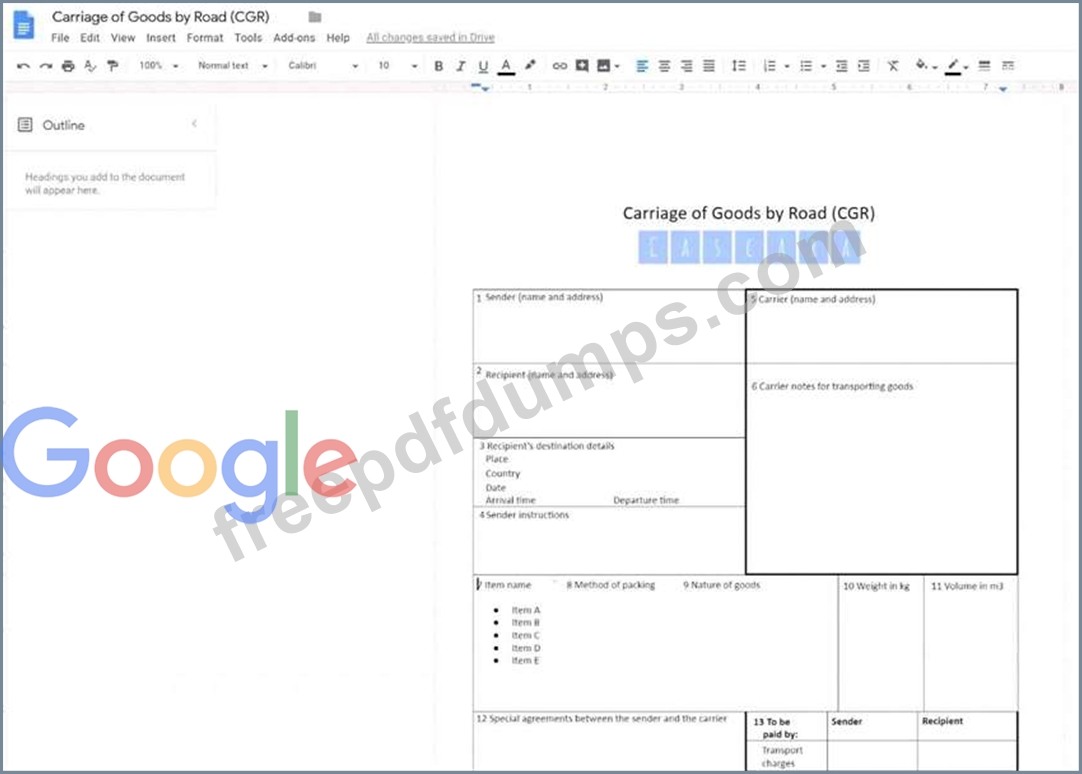Click the '10 Weight in kg' cell
Viewport: 1082px width, 774px height.
click(881, 643)
